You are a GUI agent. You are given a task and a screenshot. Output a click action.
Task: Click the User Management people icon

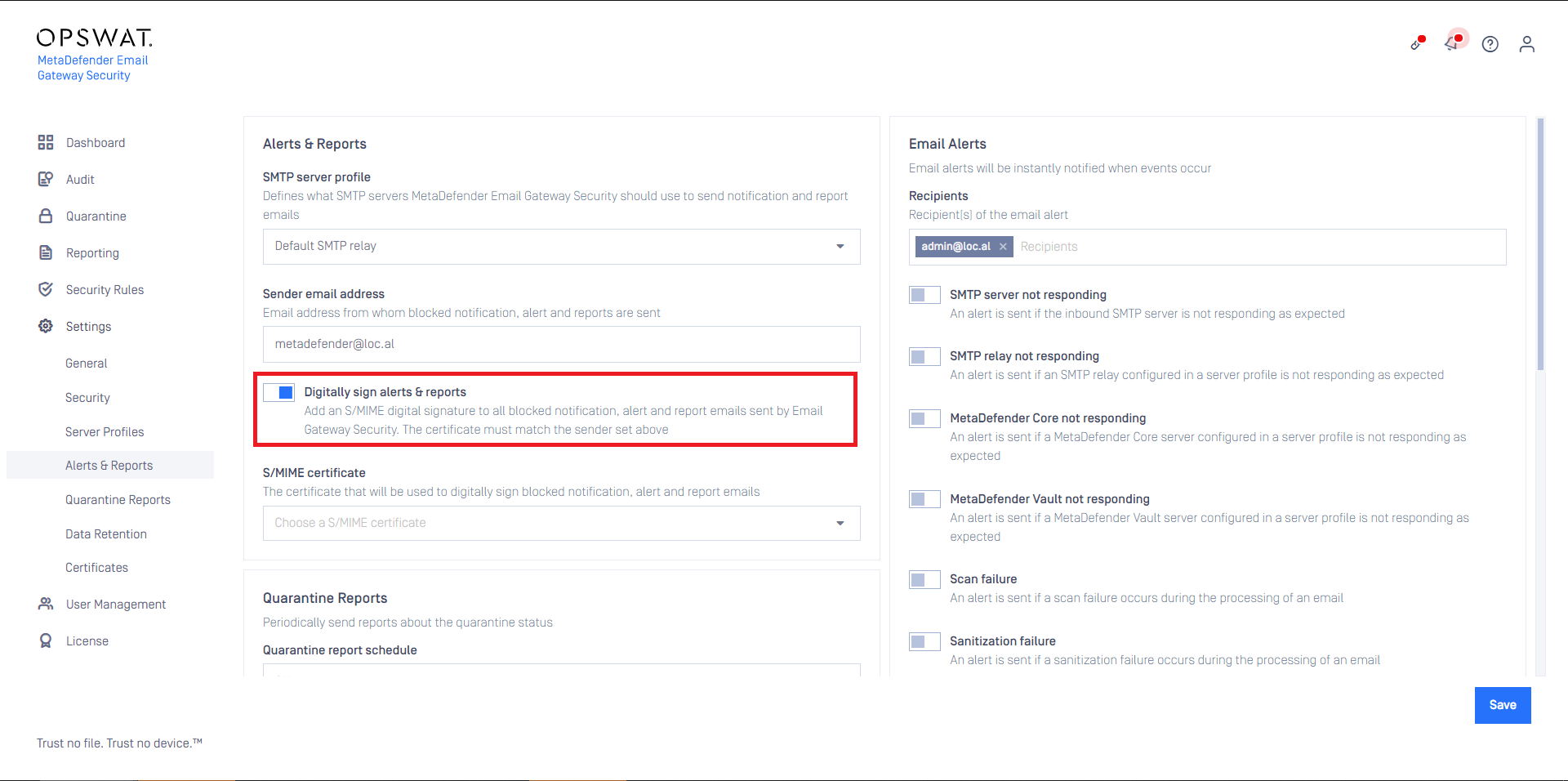pos(46,604)
